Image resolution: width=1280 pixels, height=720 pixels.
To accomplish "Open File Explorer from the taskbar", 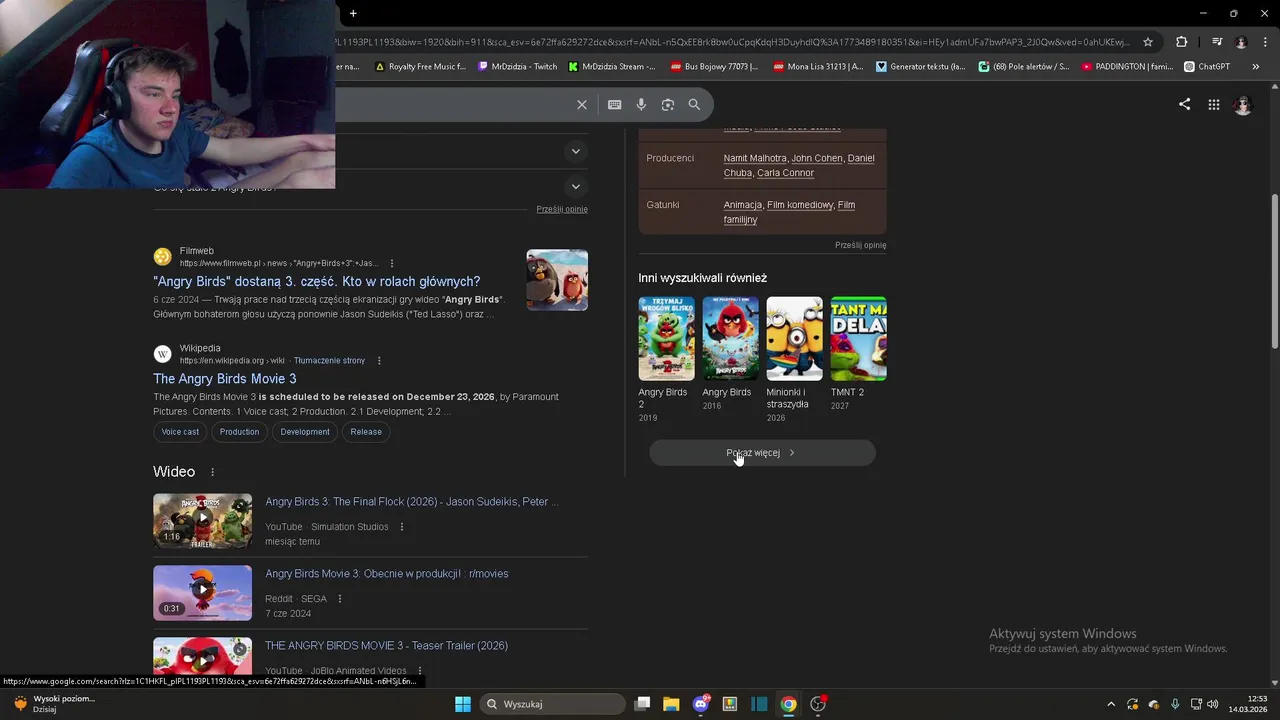I will [671, 704].
